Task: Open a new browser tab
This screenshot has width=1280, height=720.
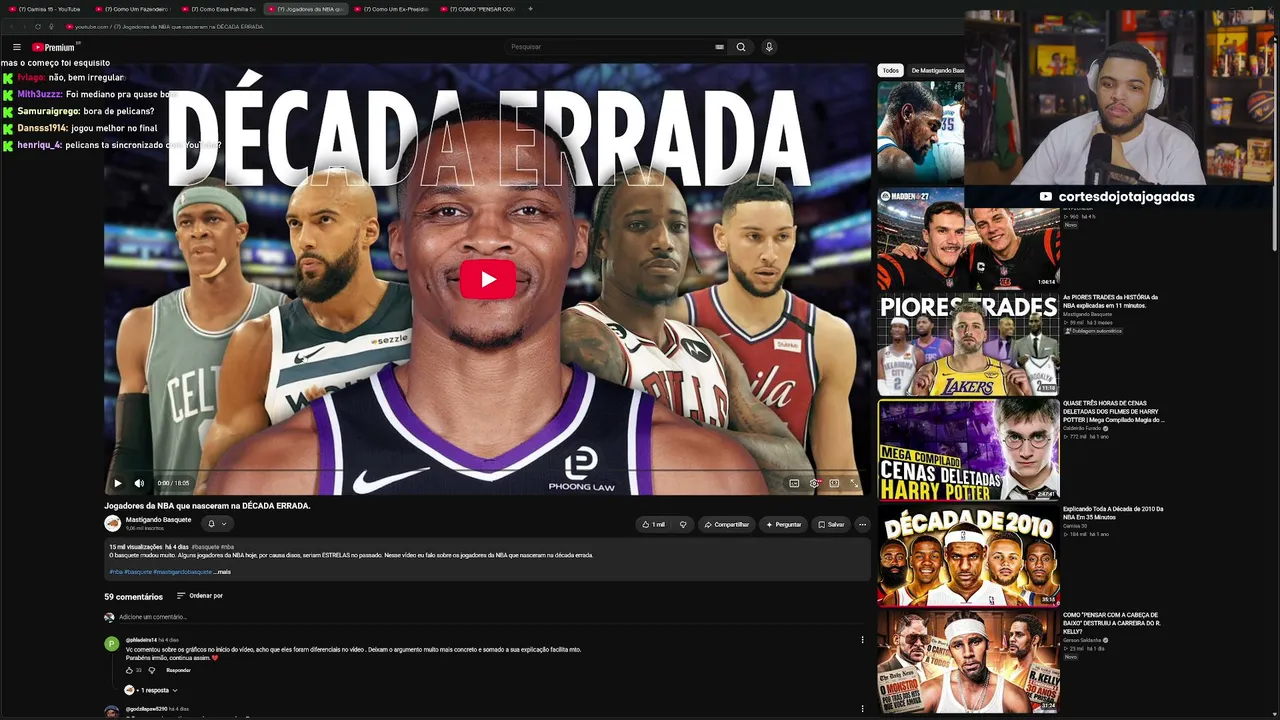Action: click(530, 9)
